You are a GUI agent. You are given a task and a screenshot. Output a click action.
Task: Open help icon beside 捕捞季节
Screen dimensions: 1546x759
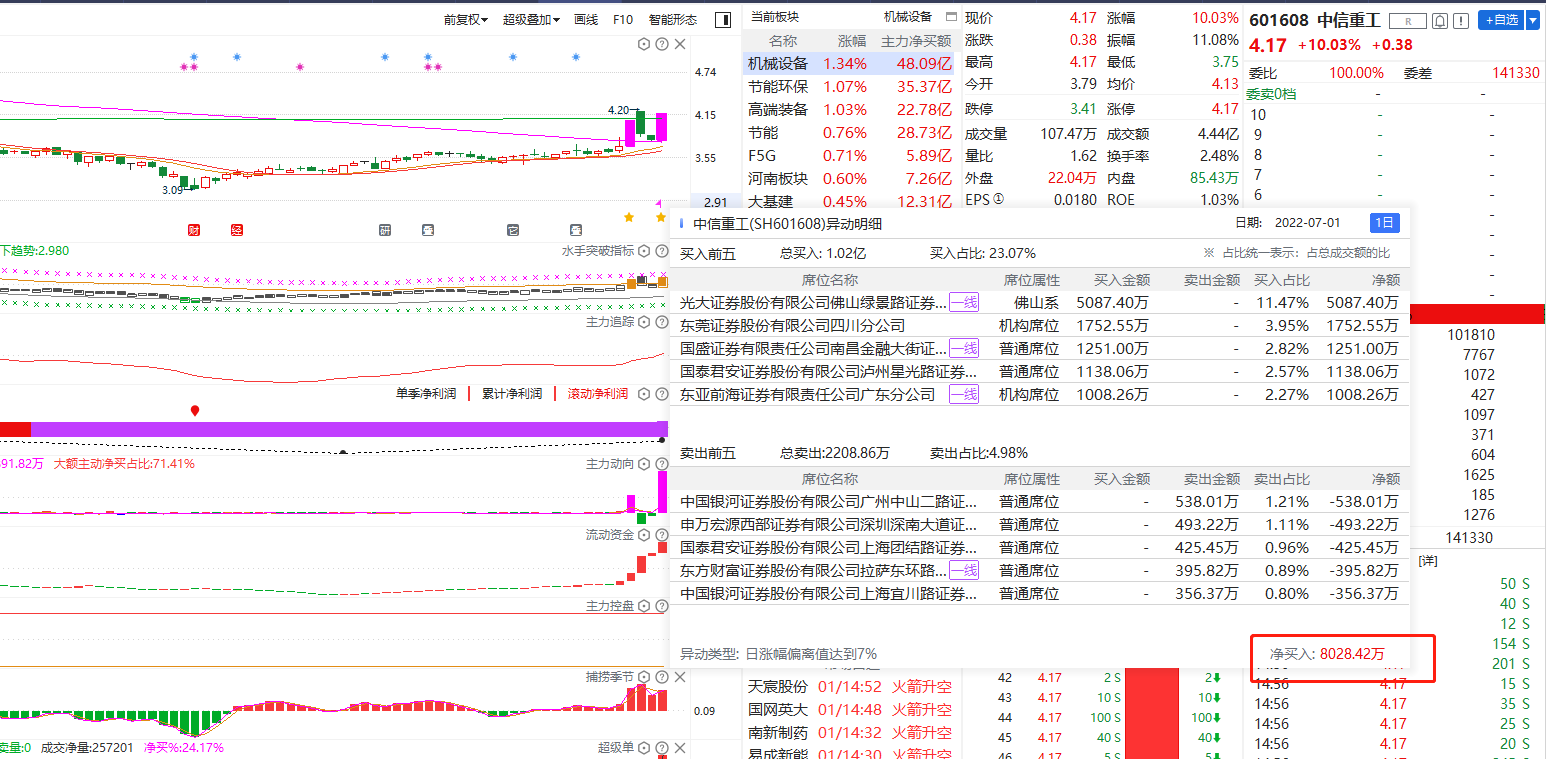(661, 677)
